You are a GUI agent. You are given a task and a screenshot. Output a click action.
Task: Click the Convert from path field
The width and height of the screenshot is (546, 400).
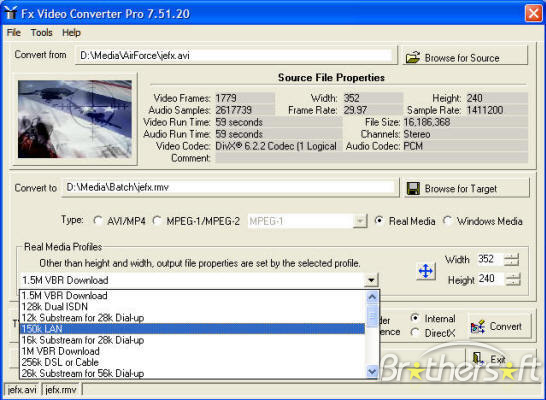tap(235, 56)
